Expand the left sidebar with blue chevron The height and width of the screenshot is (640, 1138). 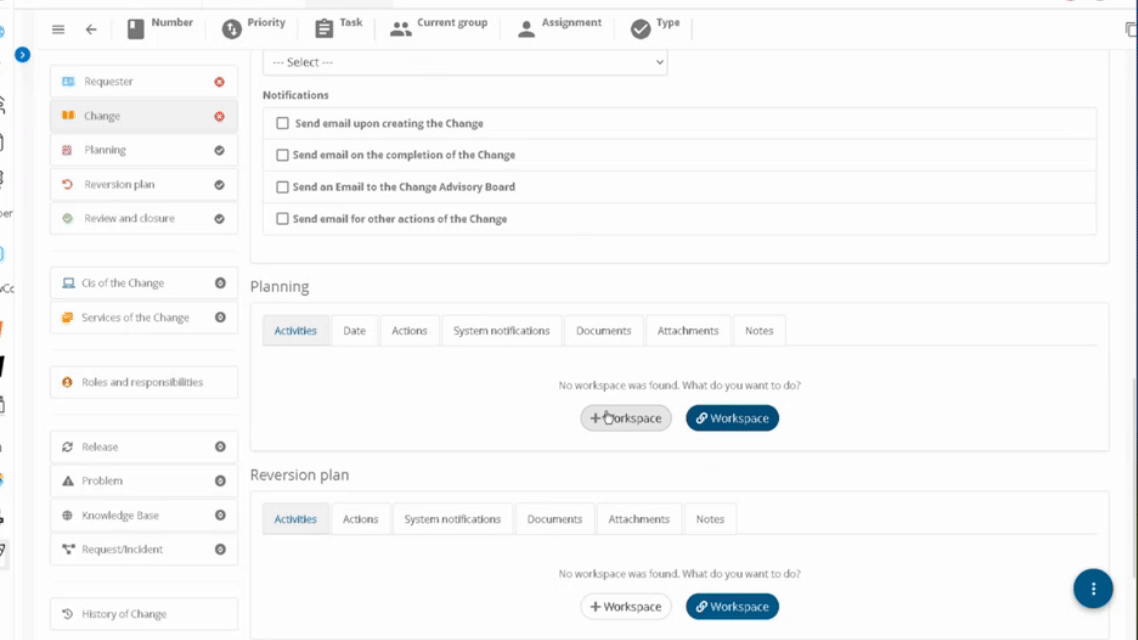[x=22, y=54]
